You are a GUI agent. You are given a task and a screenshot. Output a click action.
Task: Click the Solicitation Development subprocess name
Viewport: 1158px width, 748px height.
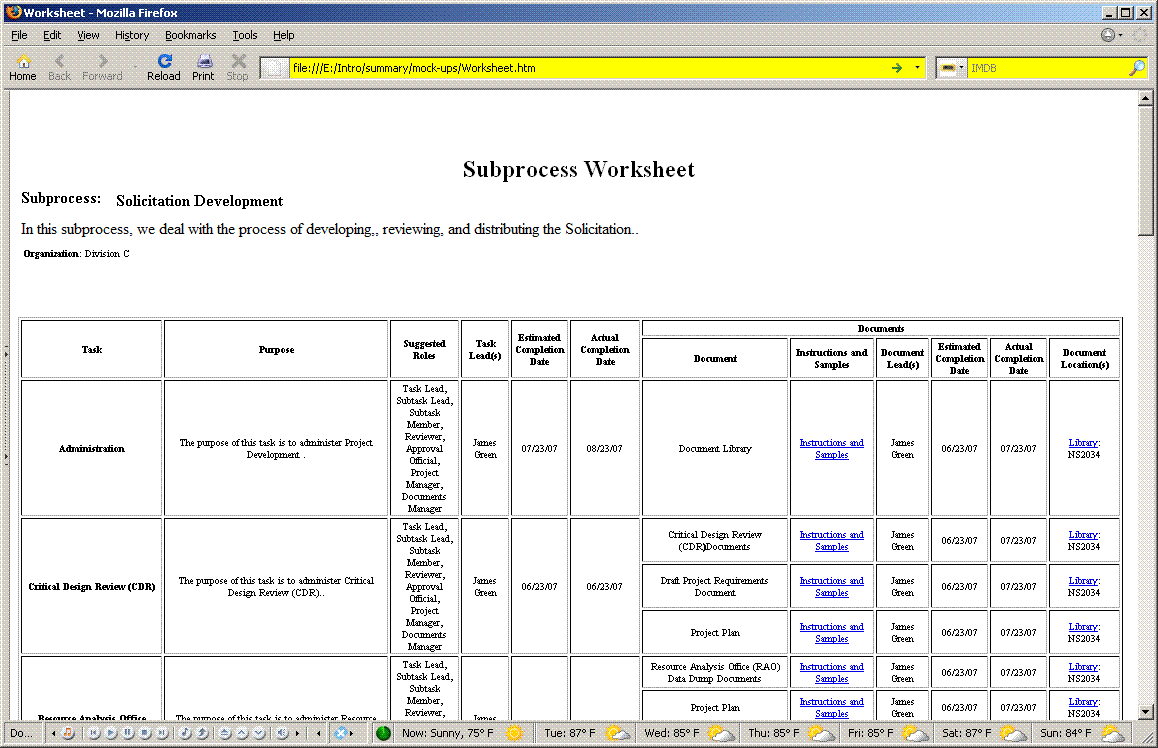tap(199, 201)
